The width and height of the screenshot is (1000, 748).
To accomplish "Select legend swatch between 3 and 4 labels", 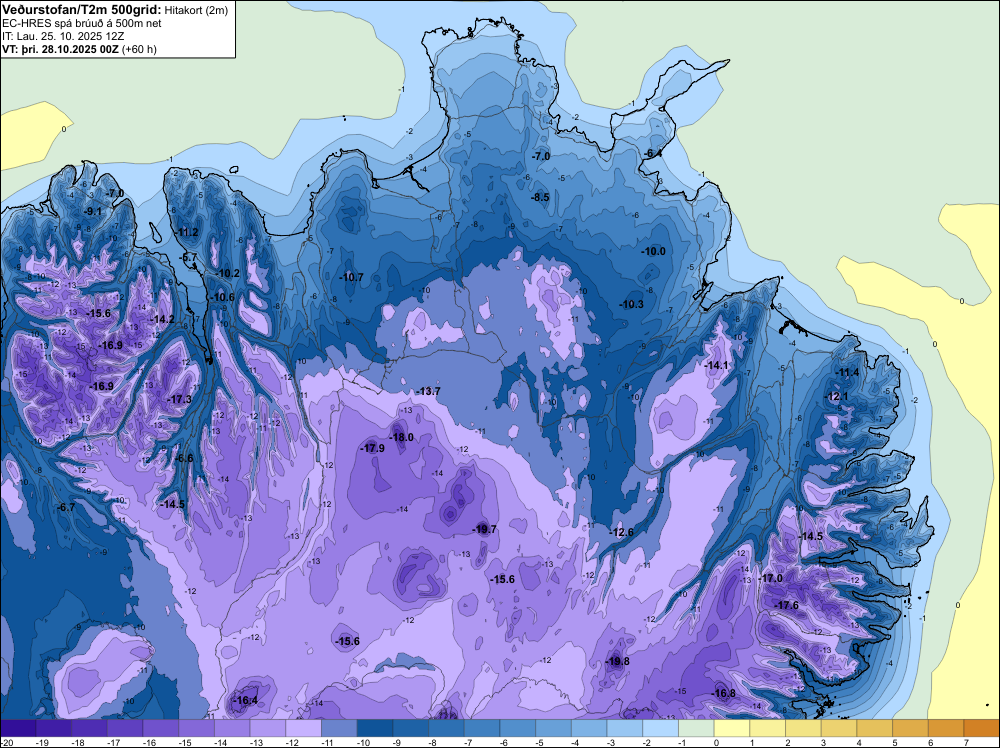I will tap(839, 728).
